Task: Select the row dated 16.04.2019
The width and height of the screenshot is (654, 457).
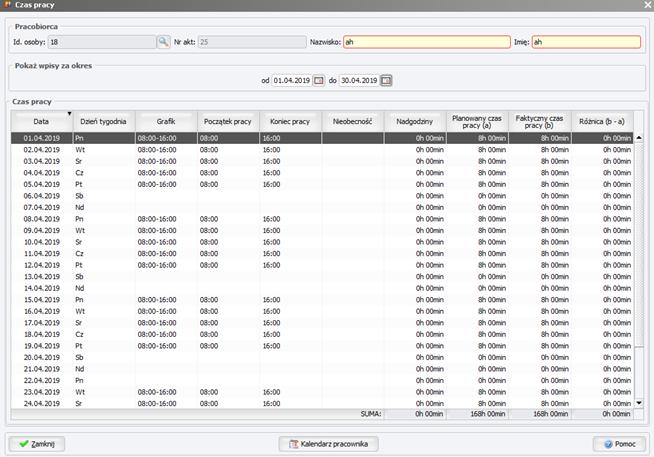Action: tap(322, 311)
